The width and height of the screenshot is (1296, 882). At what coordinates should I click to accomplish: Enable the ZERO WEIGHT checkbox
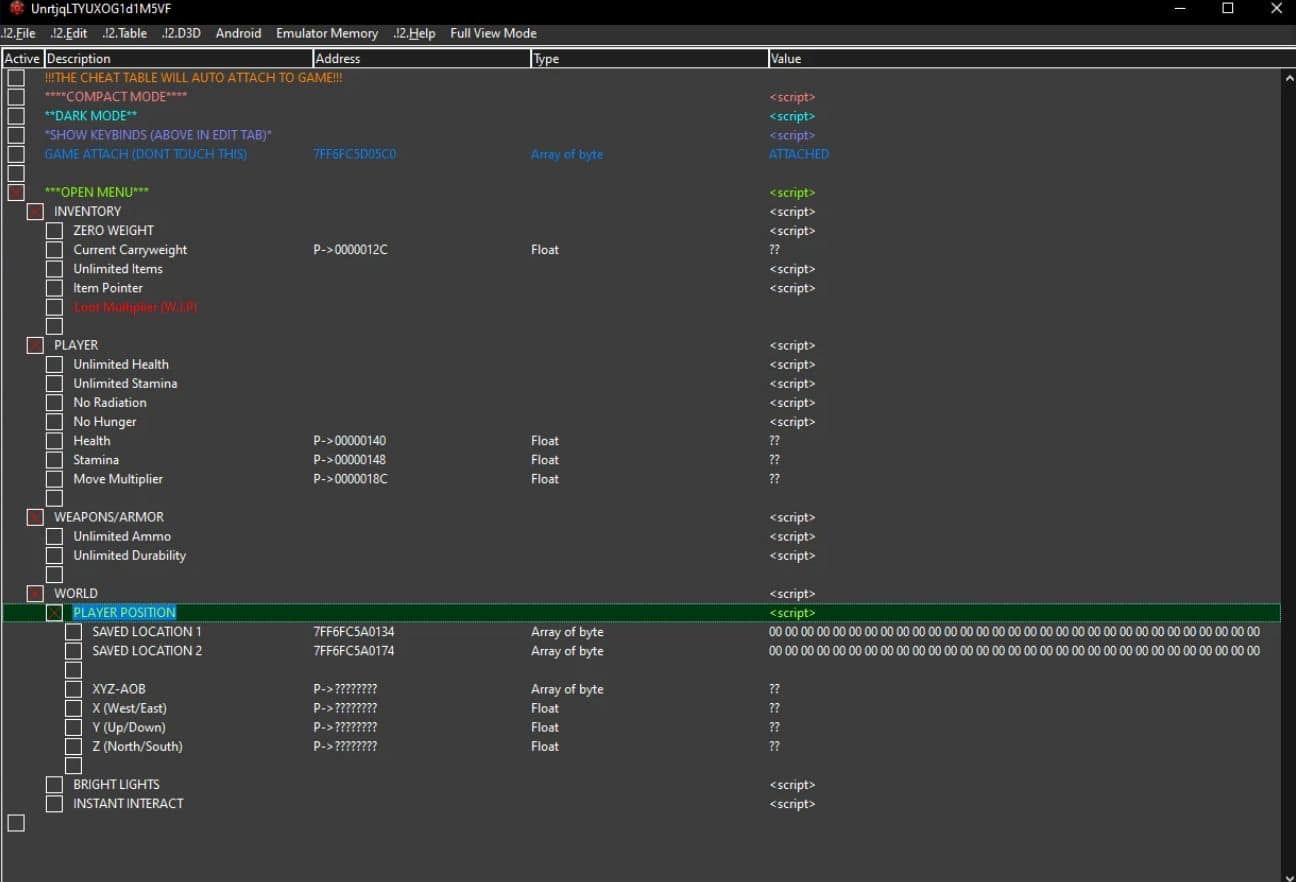pyautogui.click(x=54, y=230)
